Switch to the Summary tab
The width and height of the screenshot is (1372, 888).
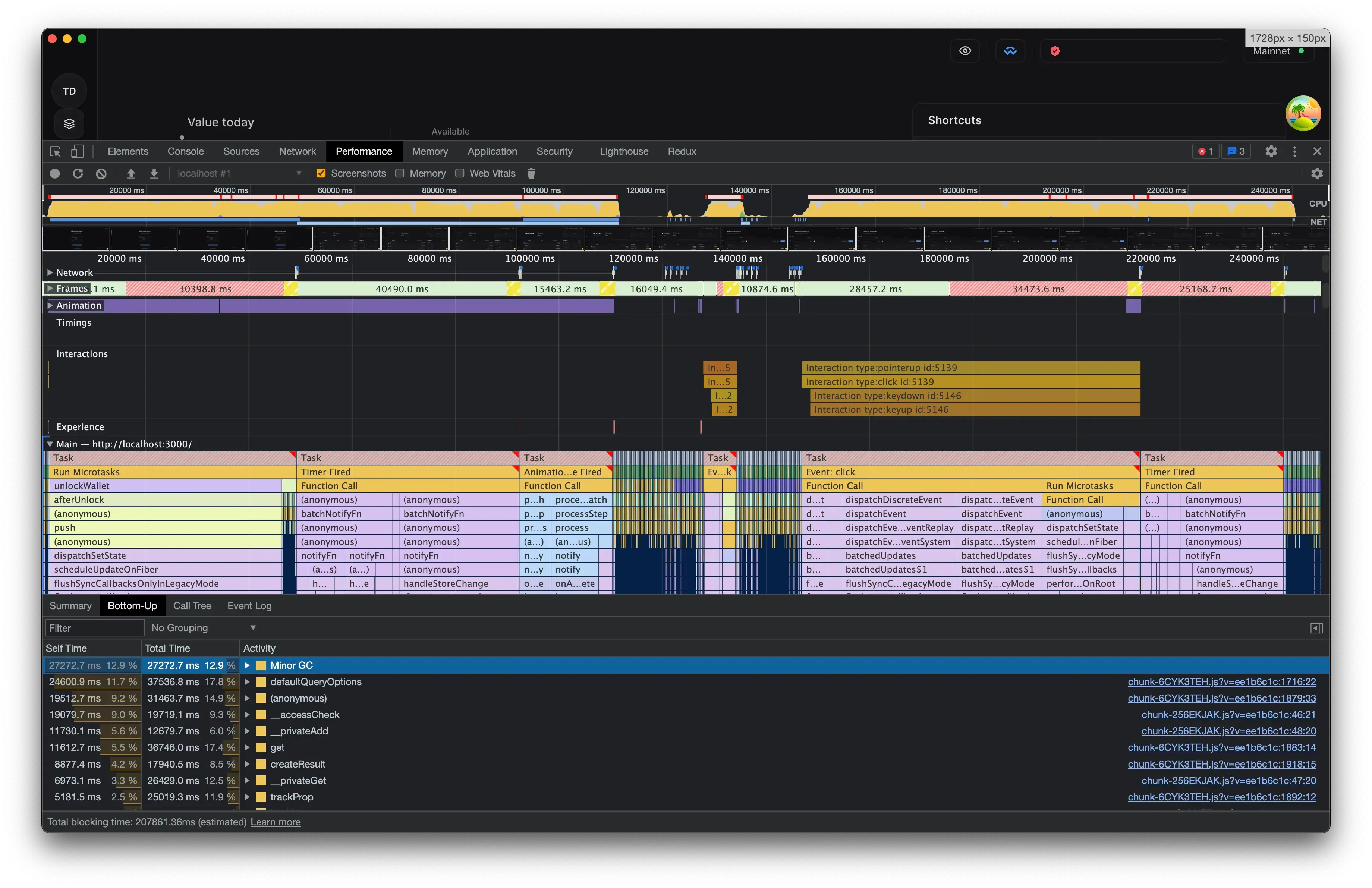click(70, 606)
